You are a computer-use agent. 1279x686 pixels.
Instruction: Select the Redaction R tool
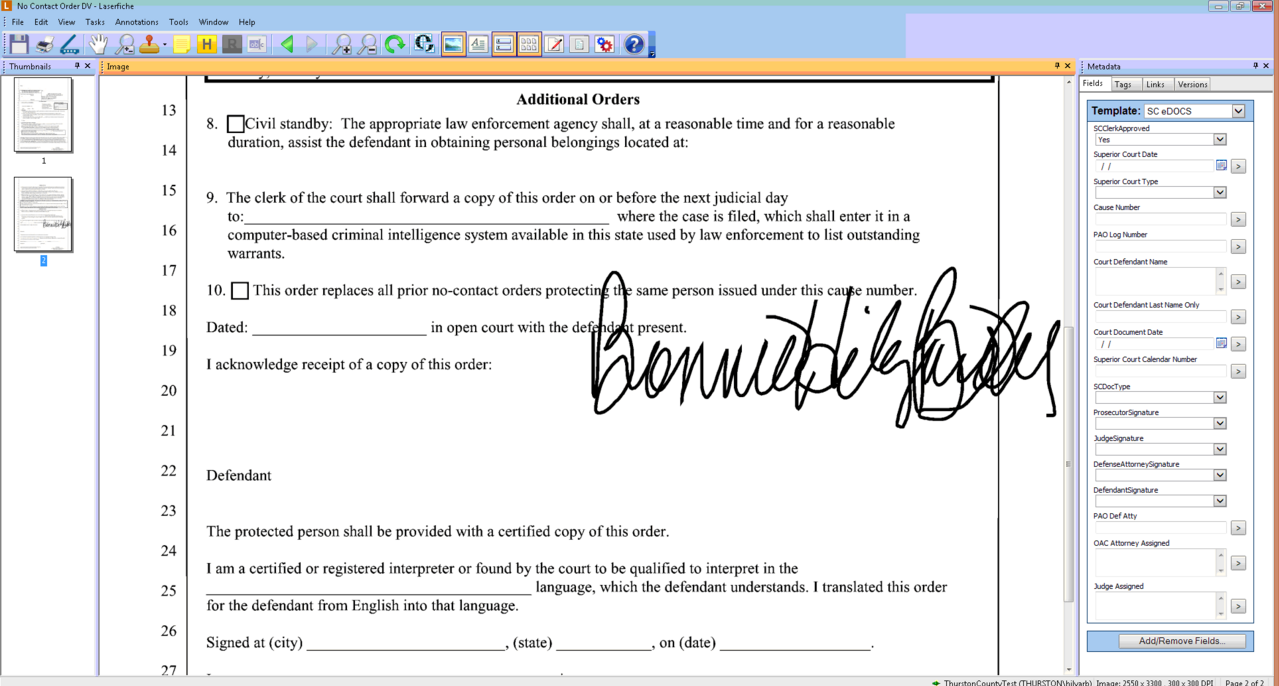[x=232, y=44]
